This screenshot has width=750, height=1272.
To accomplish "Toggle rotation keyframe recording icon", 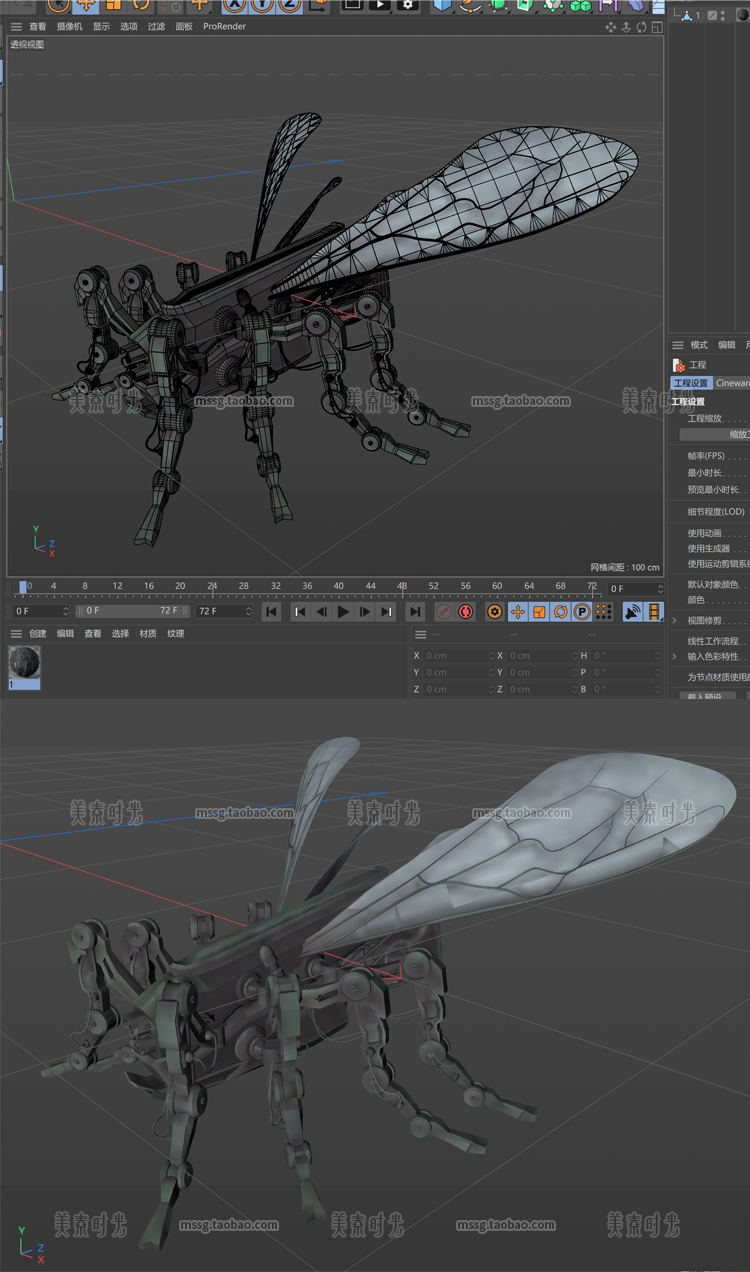I will [x=561, y=611].
